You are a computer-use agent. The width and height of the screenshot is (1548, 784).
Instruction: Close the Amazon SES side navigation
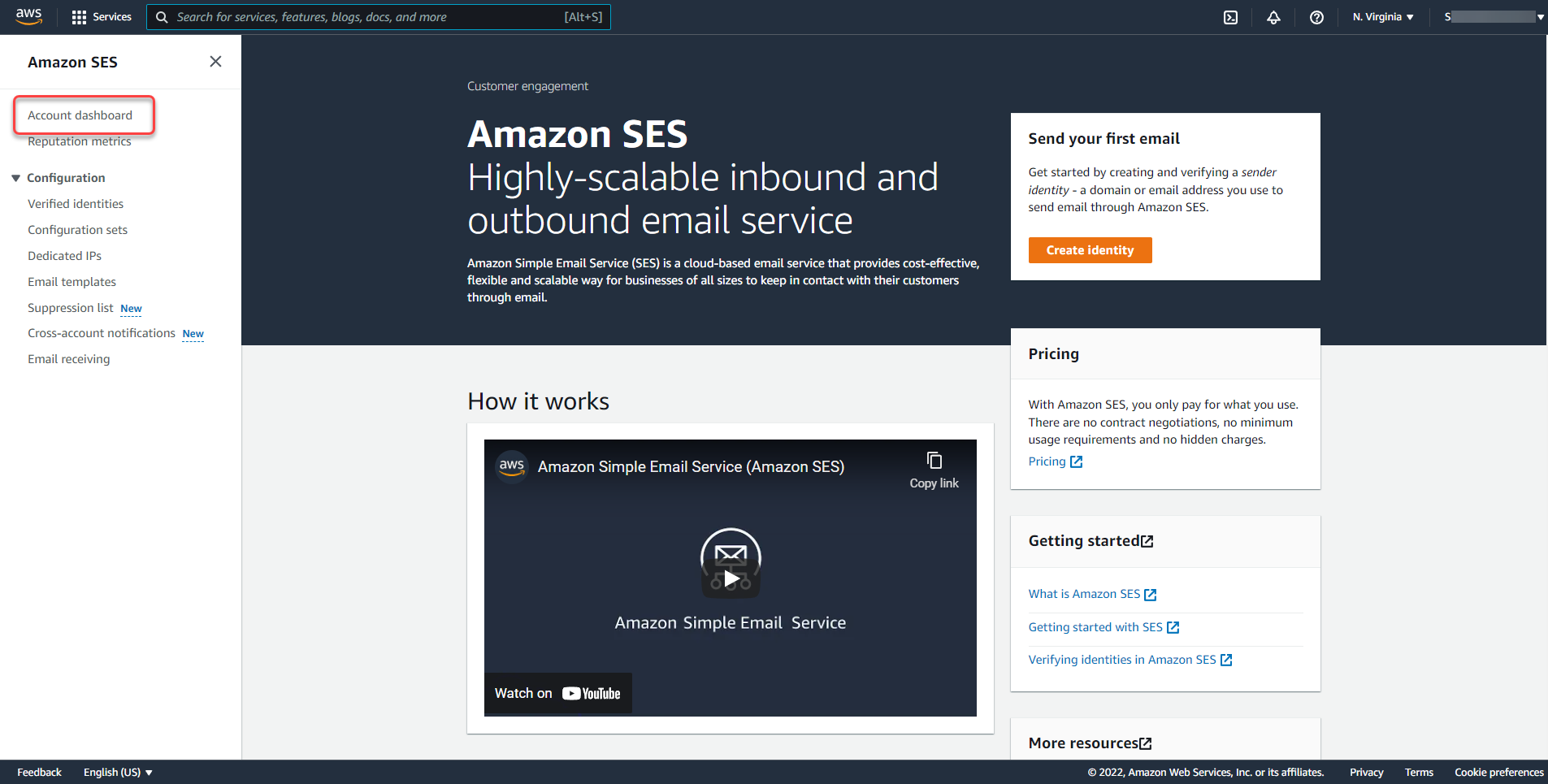pyautogui.click(x=215, y=62)
